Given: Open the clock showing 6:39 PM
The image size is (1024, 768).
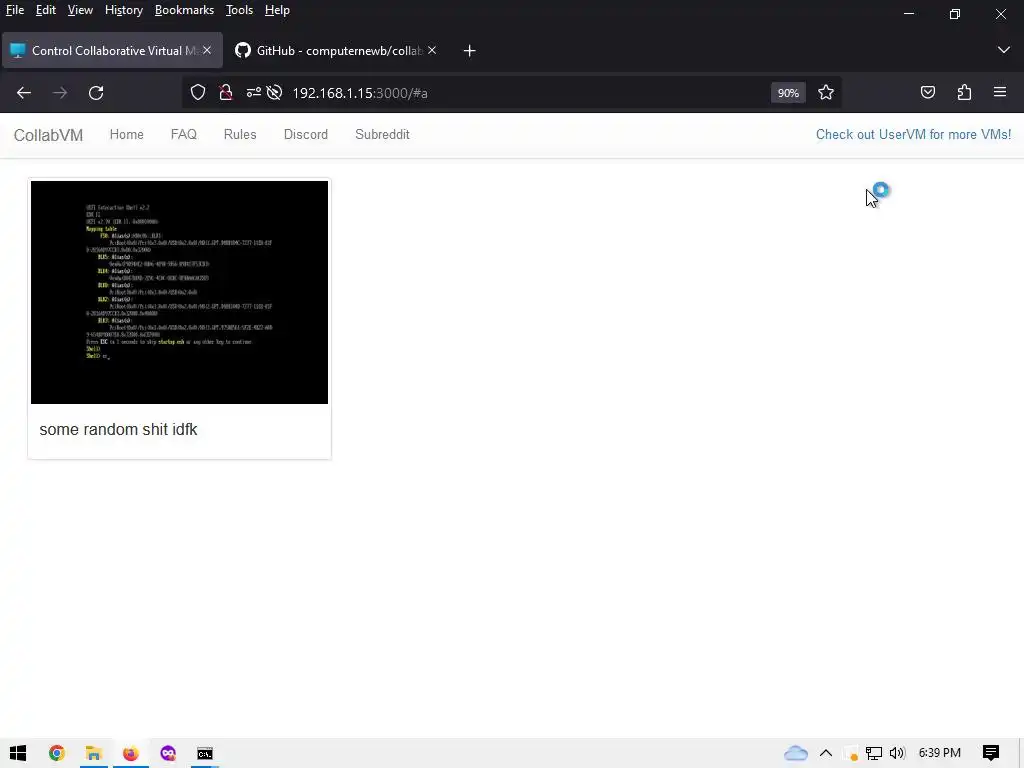Looking at the screenshot, I should click(939, 753).
